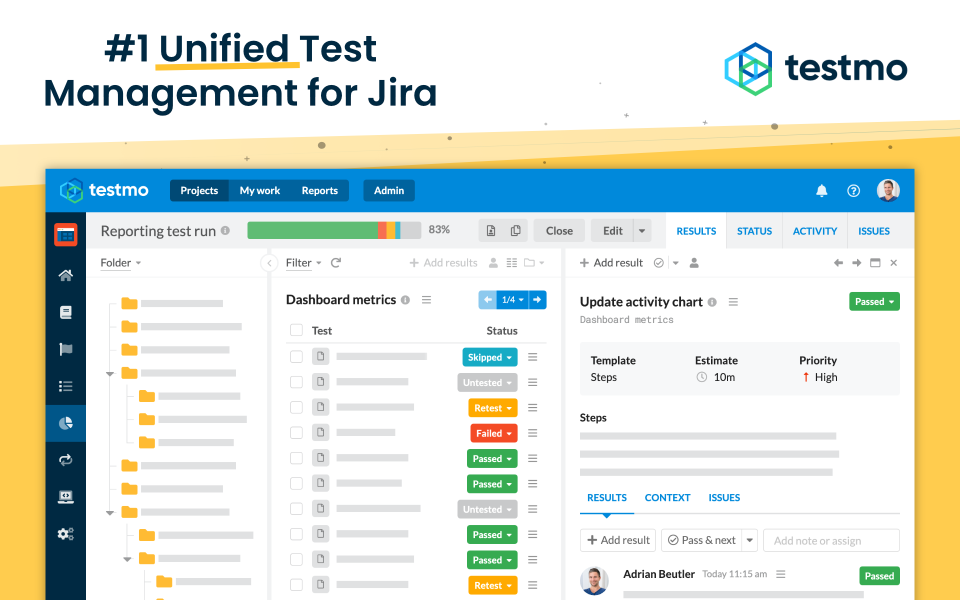The width and height of the screenshot is (960, 600).
Task: Toggle the select-all checkbox beside Test header
Action: click(296, 331)
